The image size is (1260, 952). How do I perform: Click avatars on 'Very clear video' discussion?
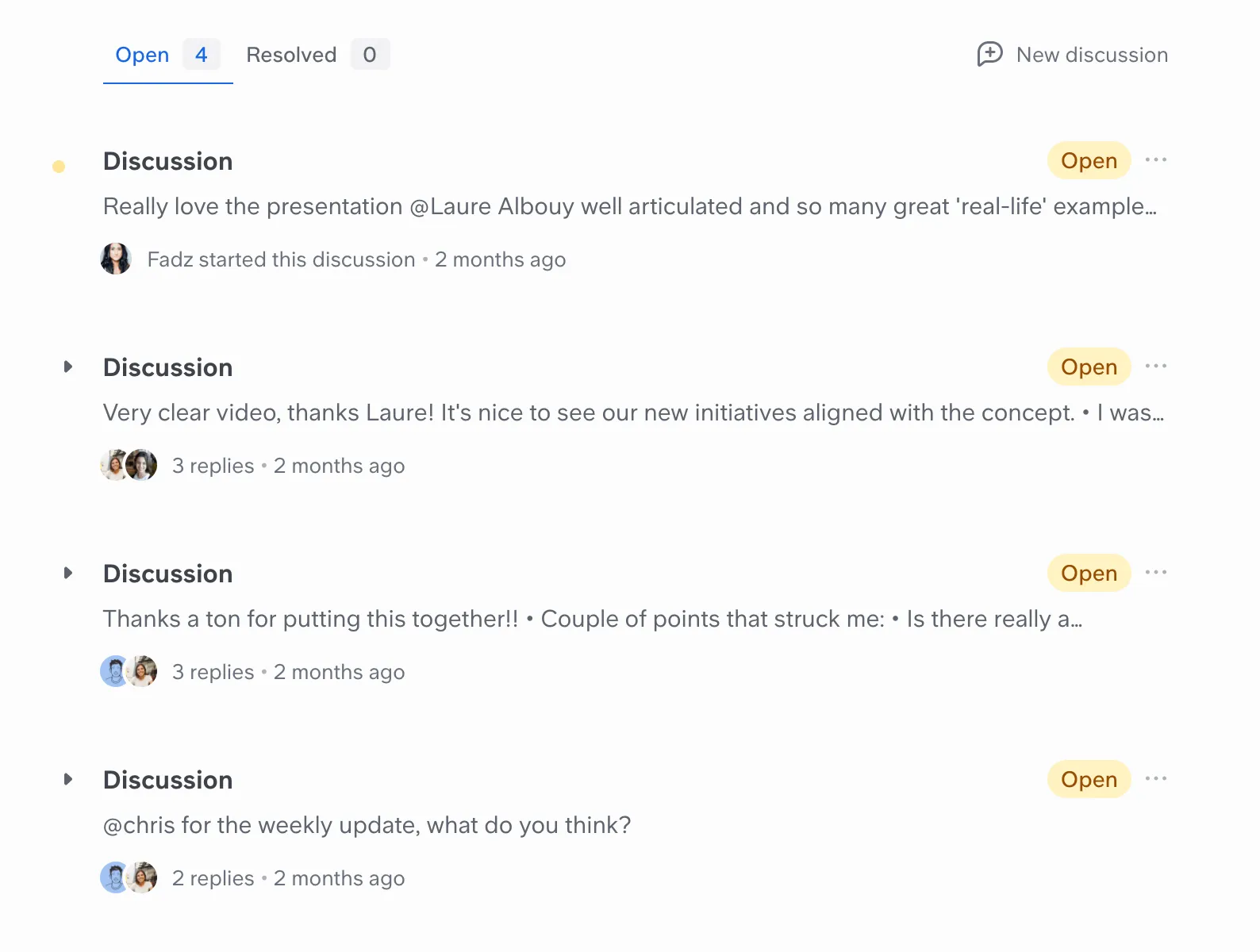[x=129, y=465]
